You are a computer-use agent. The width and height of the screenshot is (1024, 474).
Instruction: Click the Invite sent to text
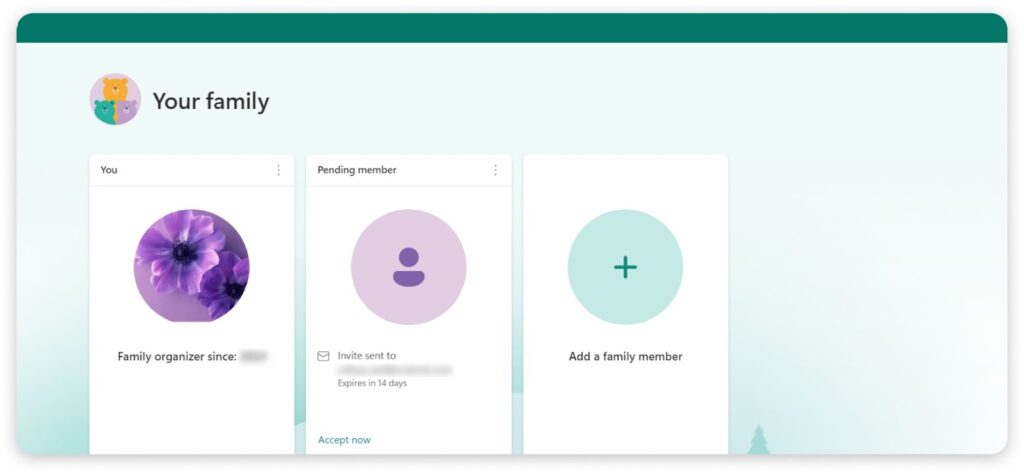[367, 356]
